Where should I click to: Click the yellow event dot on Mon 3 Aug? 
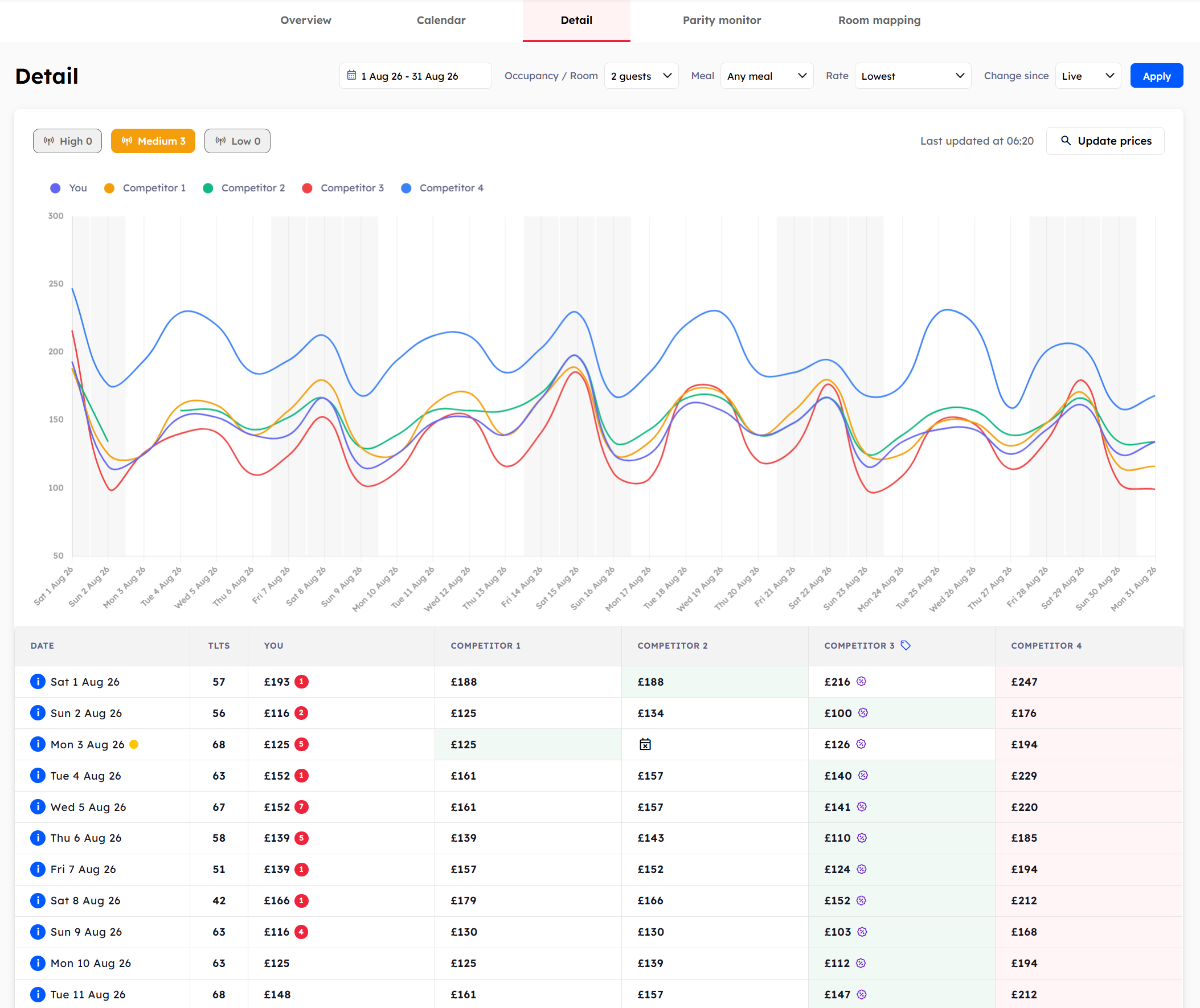click(134, 744)
